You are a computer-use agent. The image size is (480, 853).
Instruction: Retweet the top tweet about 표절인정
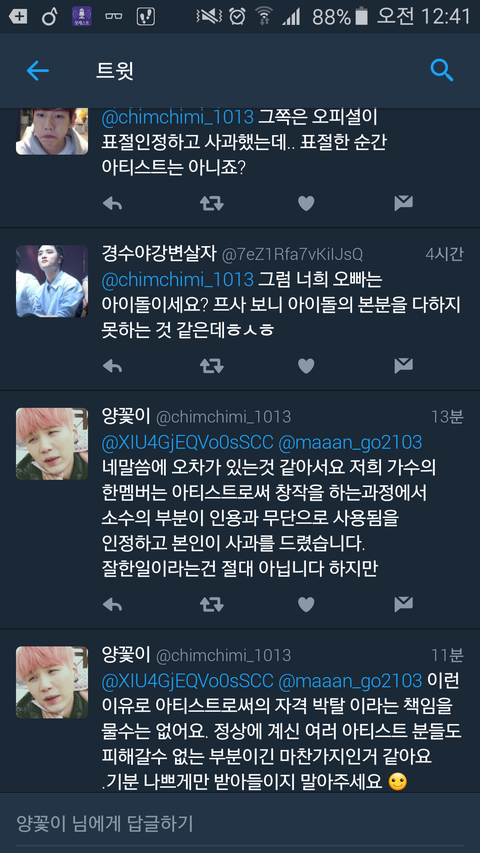[211, 203]
